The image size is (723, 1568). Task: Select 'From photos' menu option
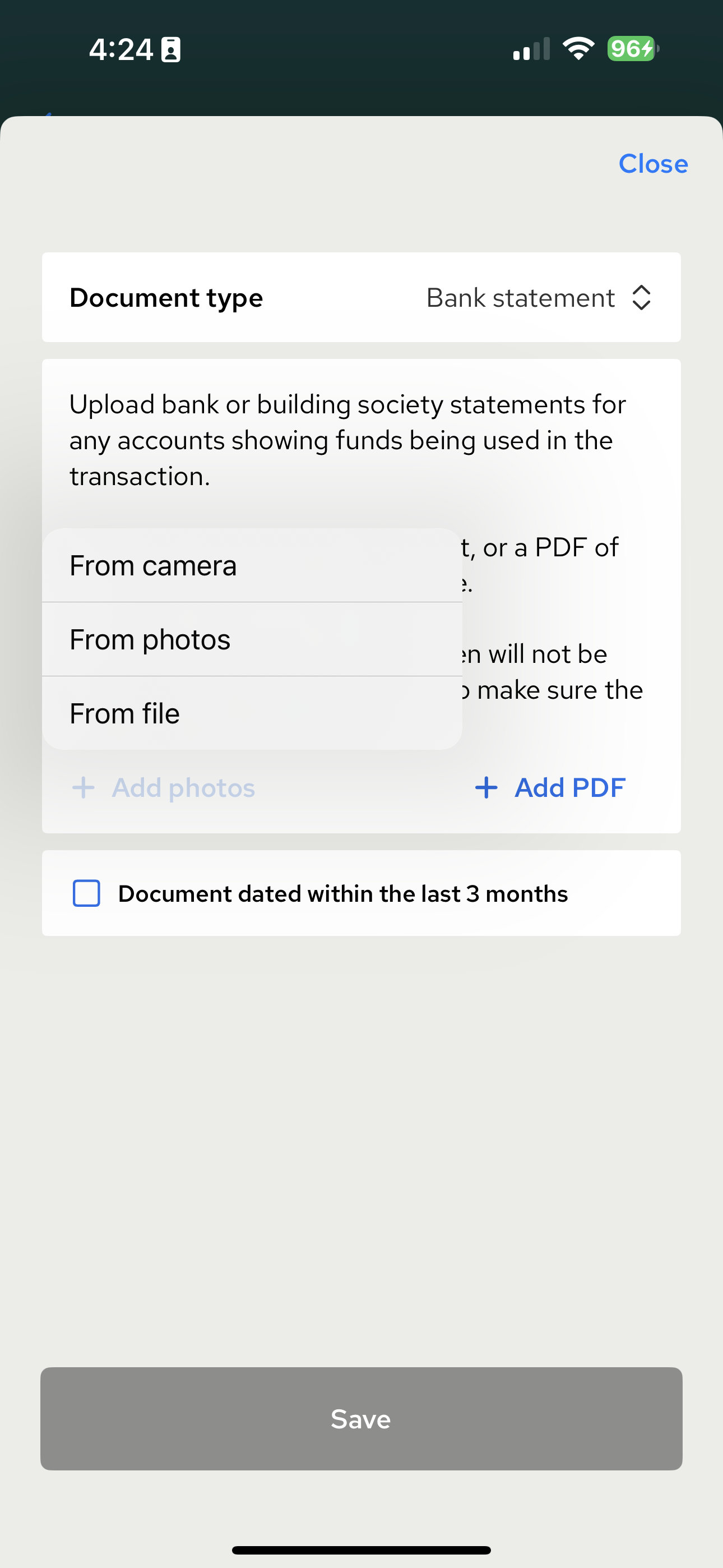coord(150,639)
